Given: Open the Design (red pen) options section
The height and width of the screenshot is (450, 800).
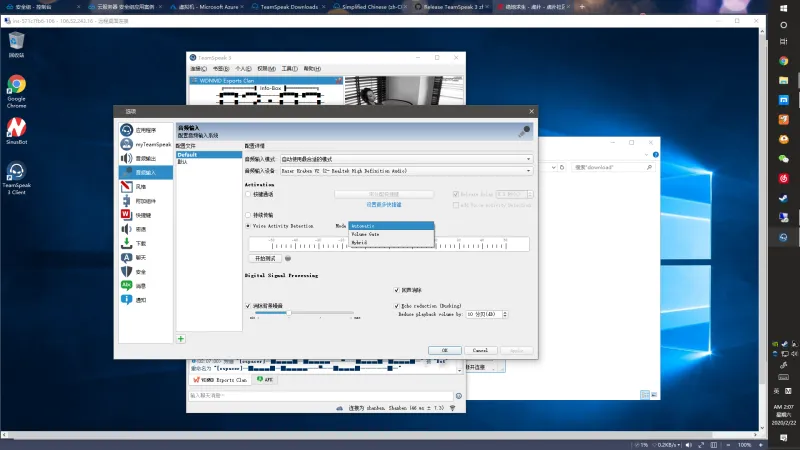Looking at the screenshot, I should click(x=145, y=187).
